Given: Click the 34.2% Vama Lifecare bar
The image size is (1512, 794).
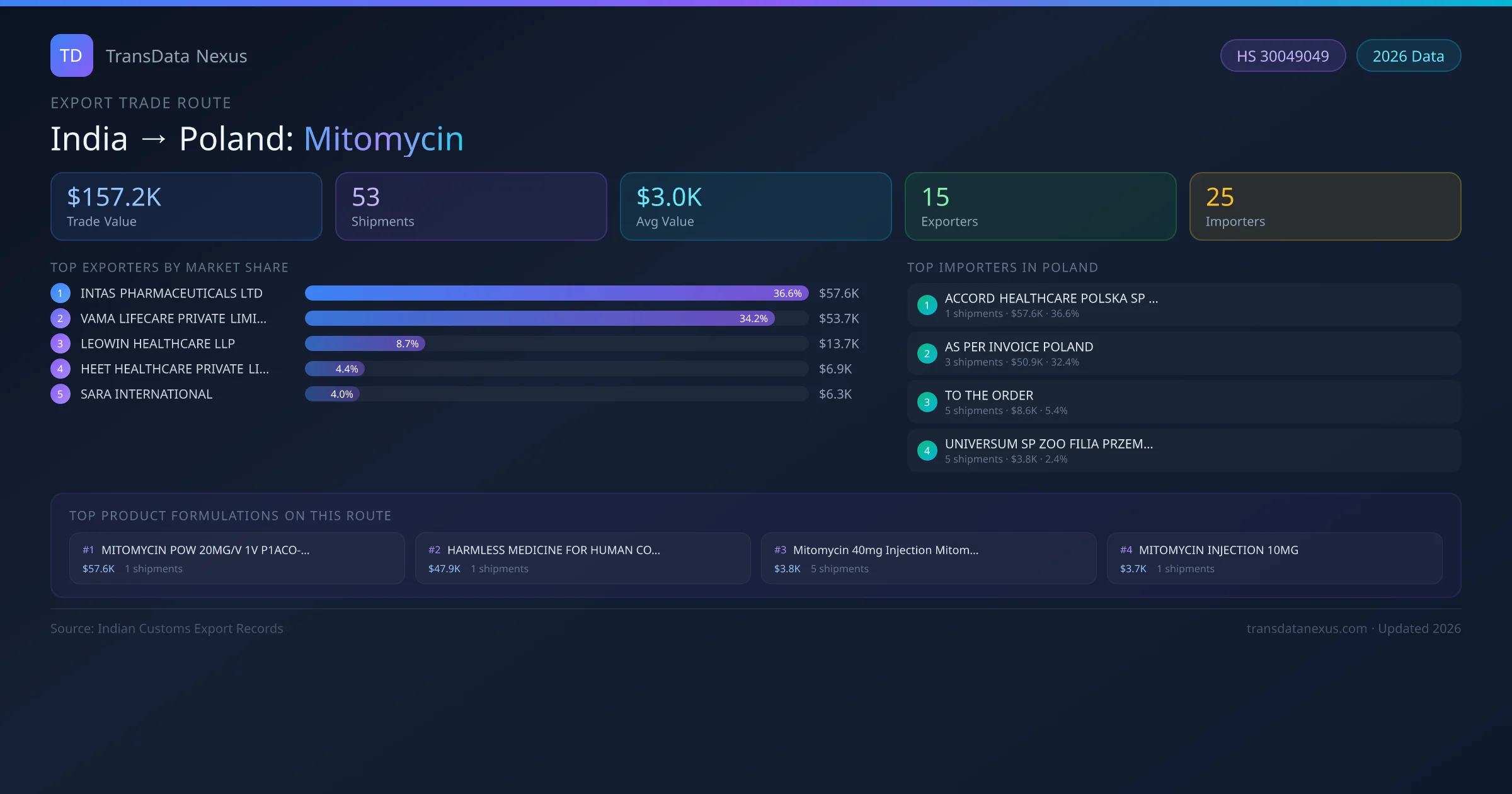Looking at the screenshot, I should point(539,318).
